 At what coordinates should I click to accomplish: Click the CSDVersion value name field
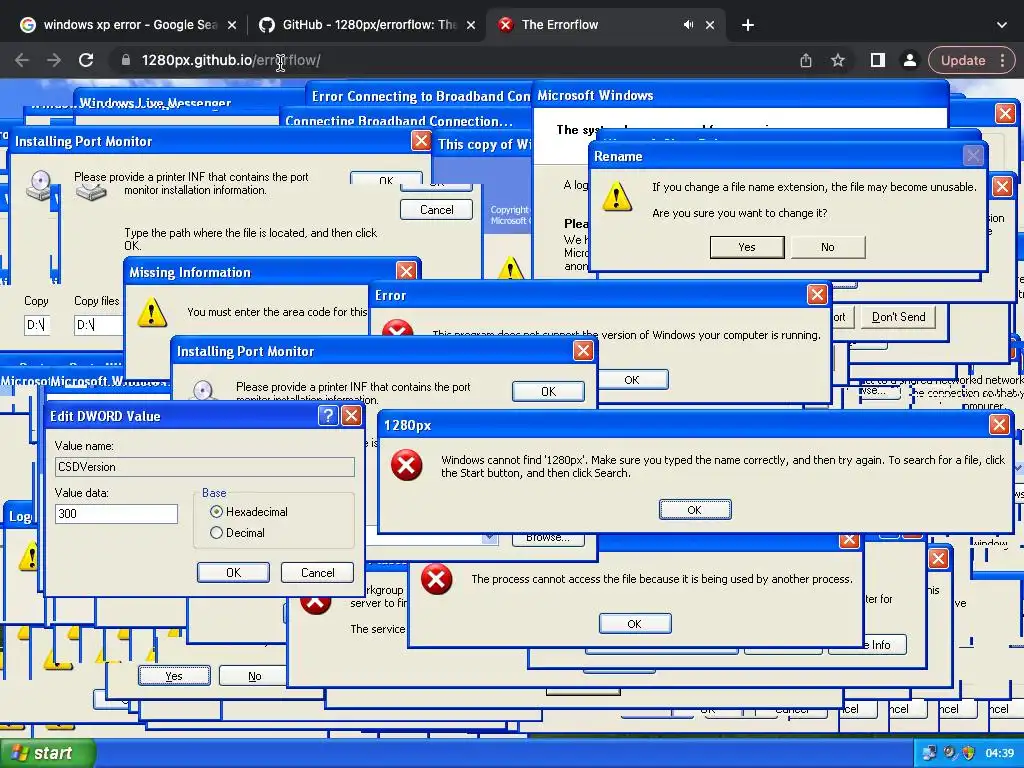[x=204, y=466]
